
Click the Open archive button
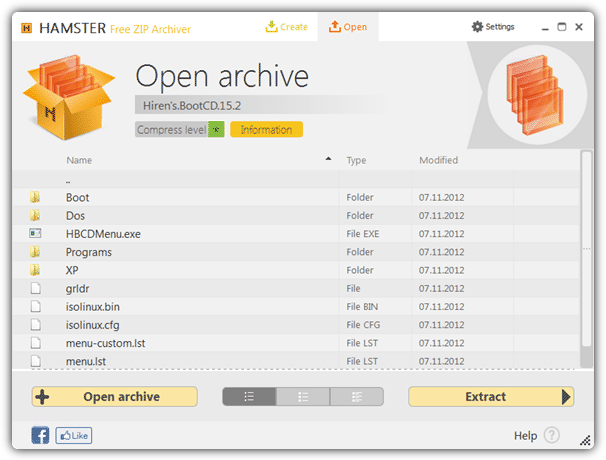114,397
